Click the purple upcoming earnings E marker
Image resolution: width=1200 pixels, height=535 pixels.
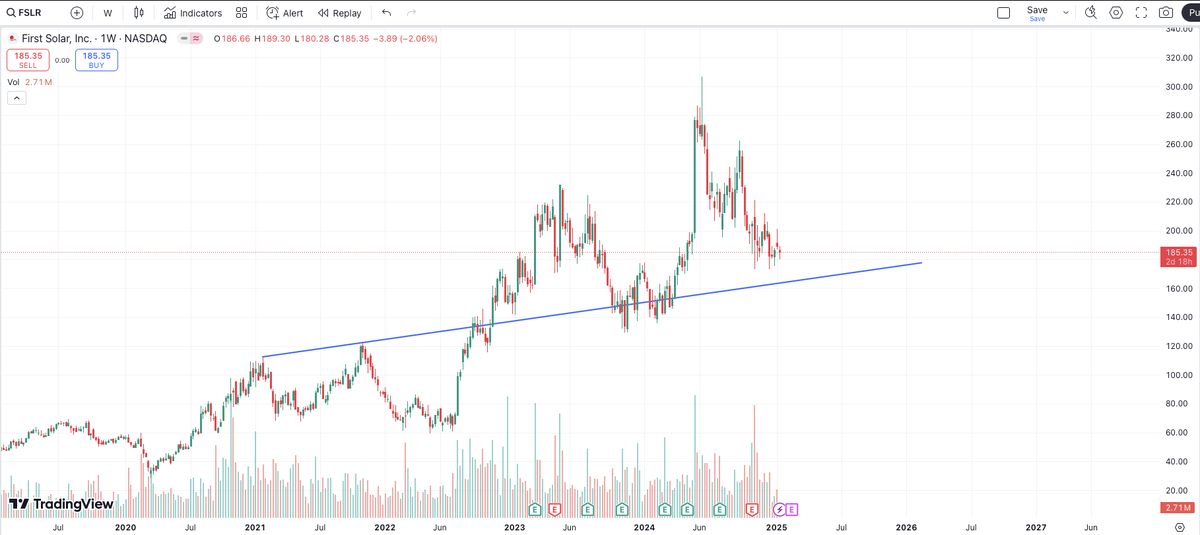pos(792,509)
